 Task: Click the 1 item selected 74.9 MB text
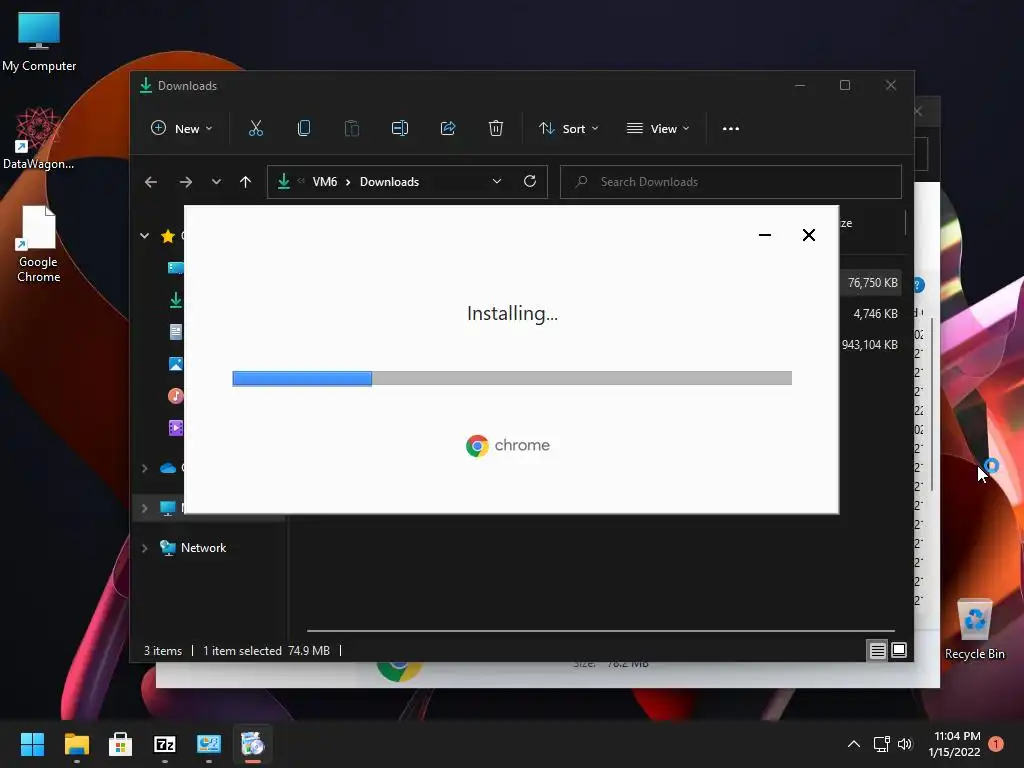click(266, 650)
